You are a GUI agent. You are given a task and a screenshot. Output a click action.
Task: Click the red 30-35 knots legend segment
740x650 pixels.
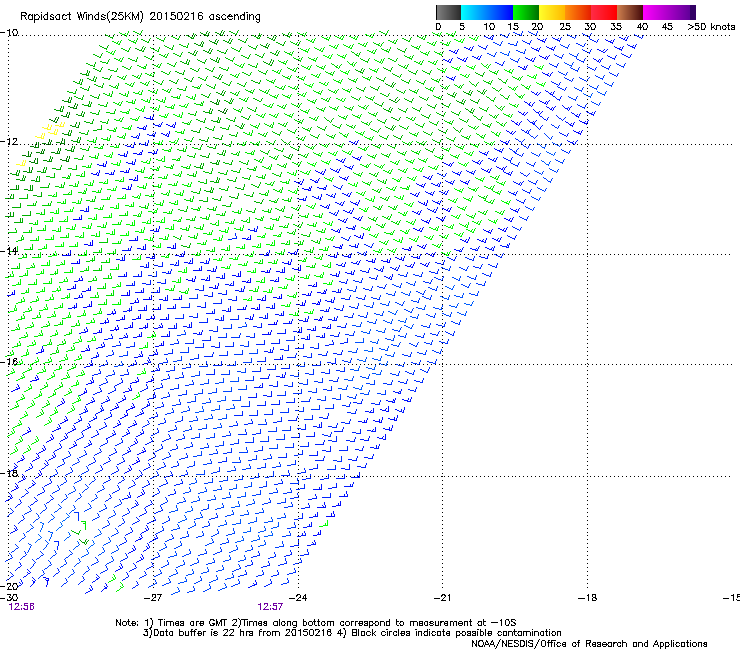tap(604, 12)
